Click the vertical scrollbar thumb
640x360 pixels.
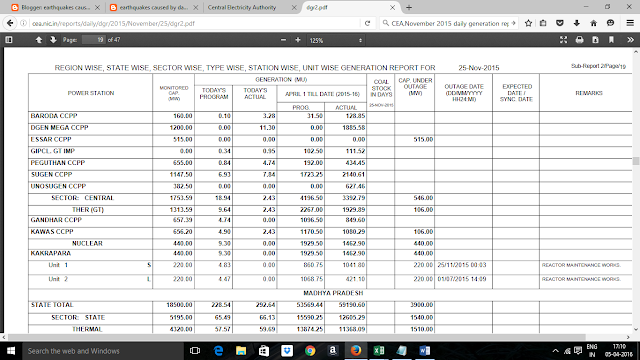point(636,161)
